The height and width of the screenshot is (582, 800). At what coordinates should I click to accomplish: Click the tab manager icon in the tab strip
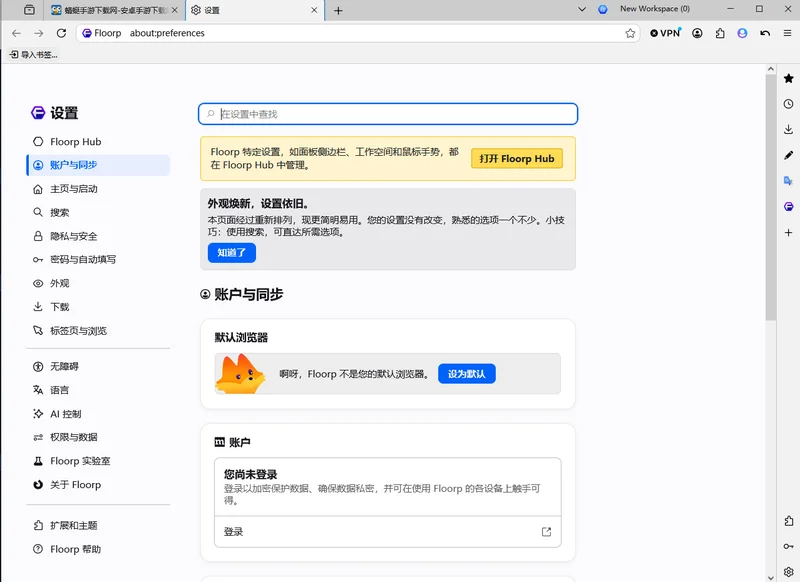click(30, 10)
